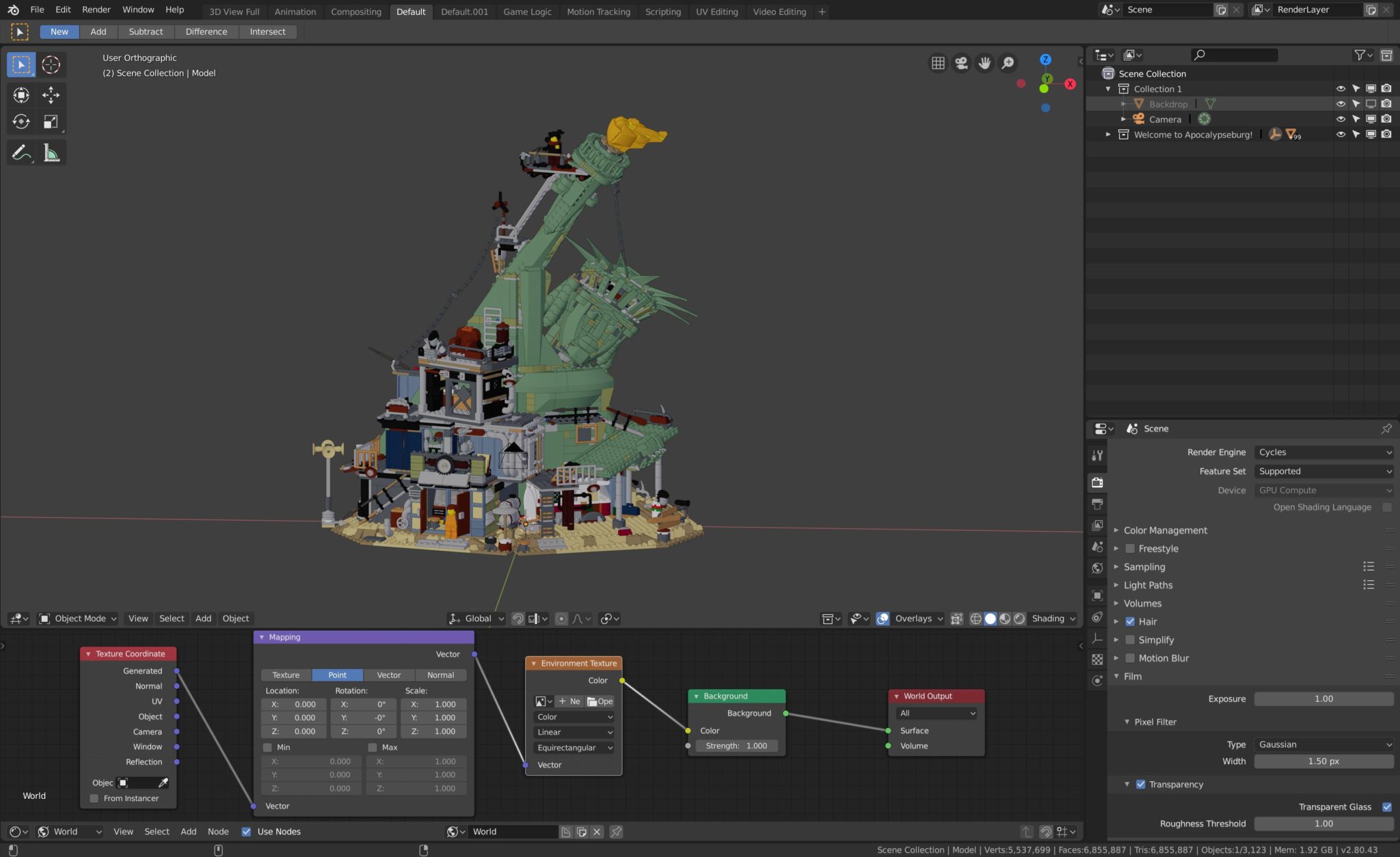Switch to the UV Editing workspace tab
The image size is (1400, 857).
coord(716,12)
